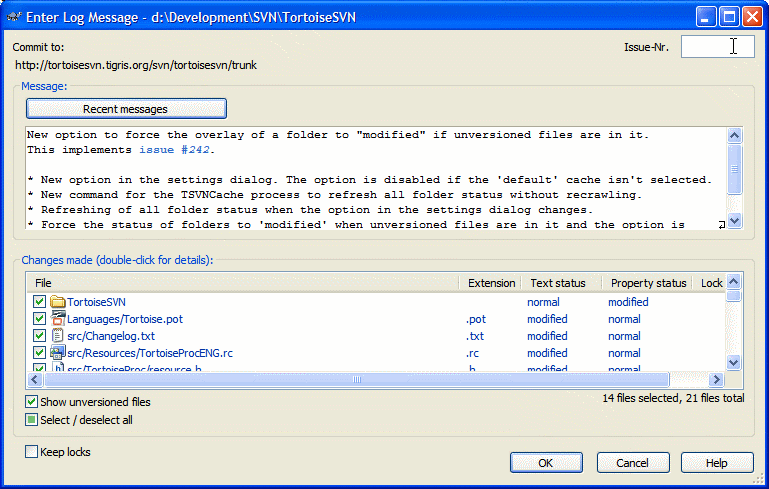Sort file list by Extension column

pos(490,283)
